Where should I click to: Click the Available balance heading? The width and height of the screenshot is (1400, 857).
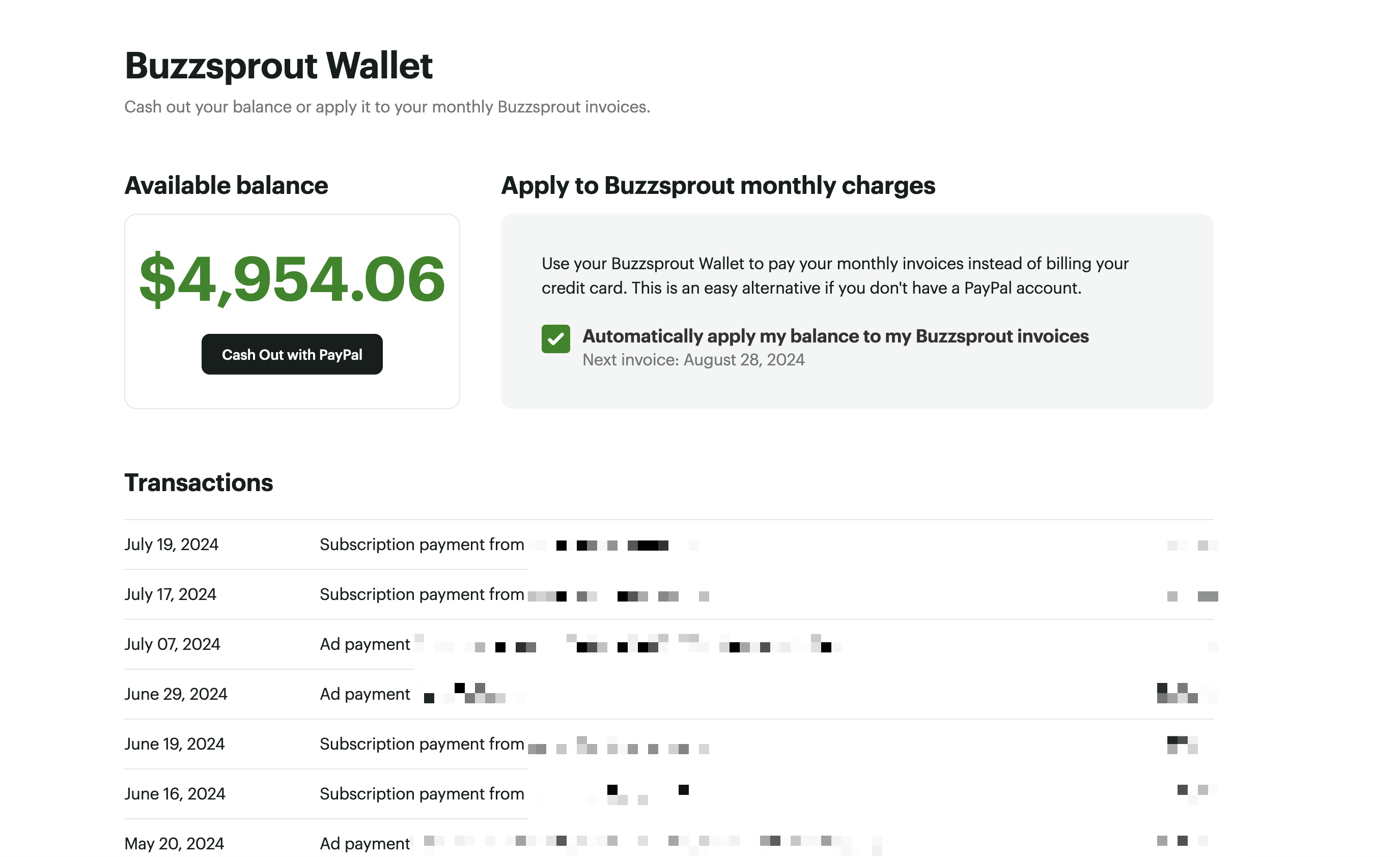(x=226, y=186)
